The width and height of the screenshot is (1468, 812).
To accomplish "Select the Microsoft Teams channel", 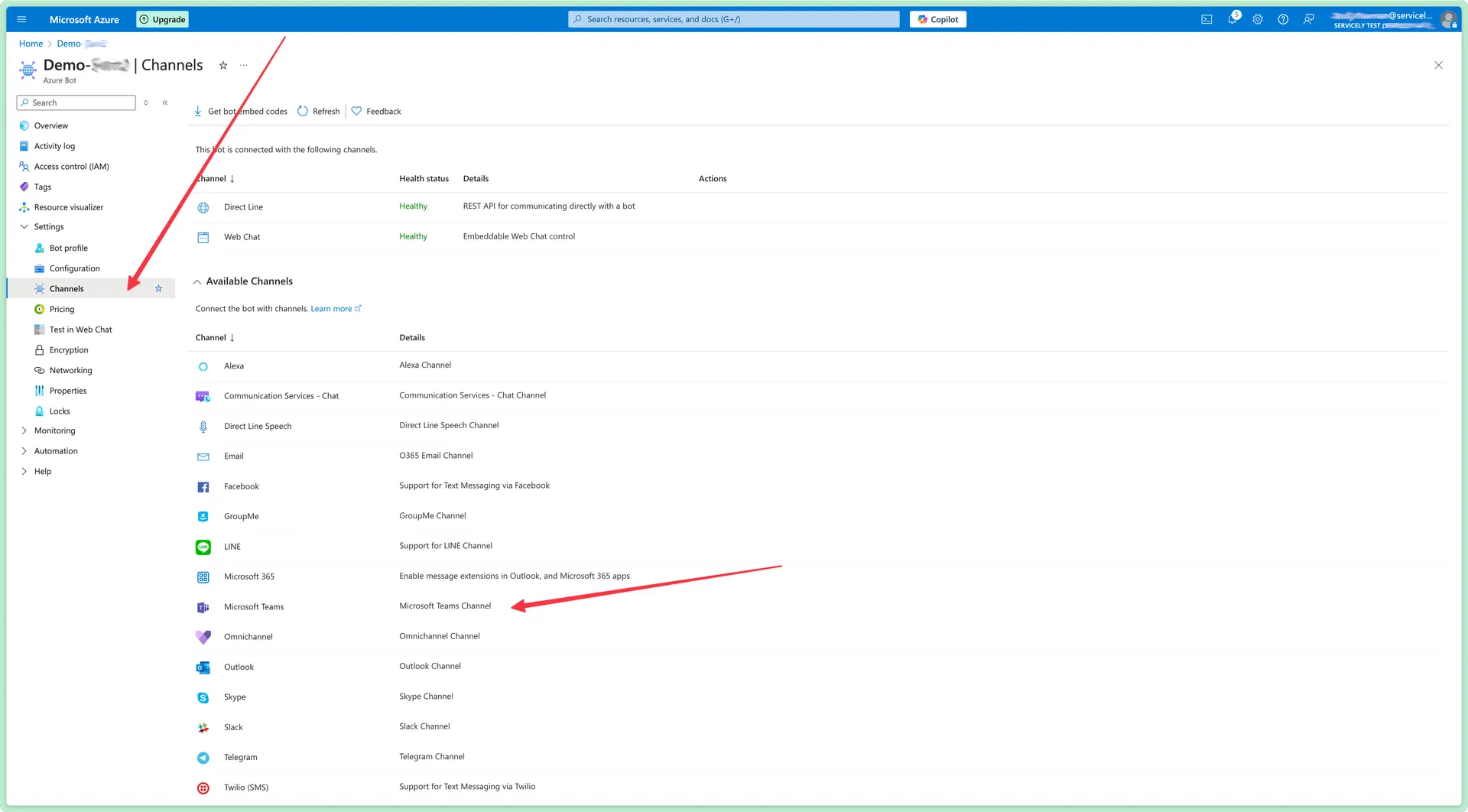I will click(254, 607).
